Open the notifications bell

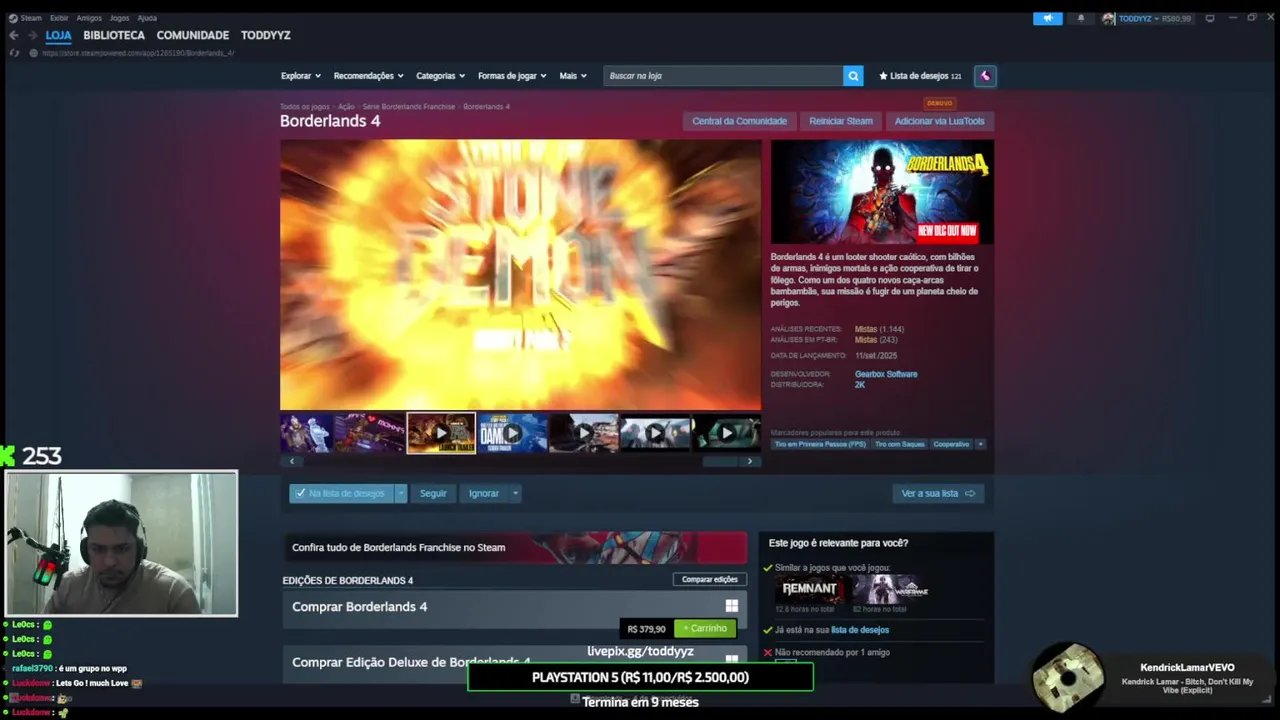1081,18
